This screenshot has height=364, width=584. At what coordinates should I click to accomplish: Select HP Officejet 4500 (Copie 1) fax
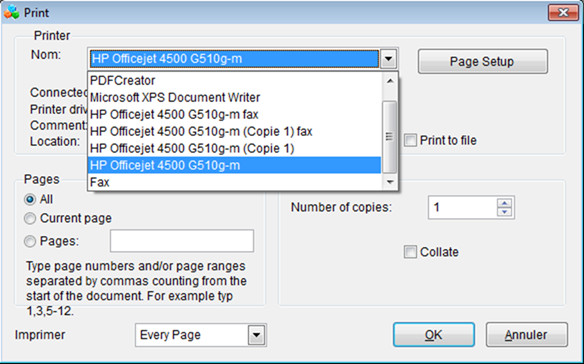tap(235, 132)
